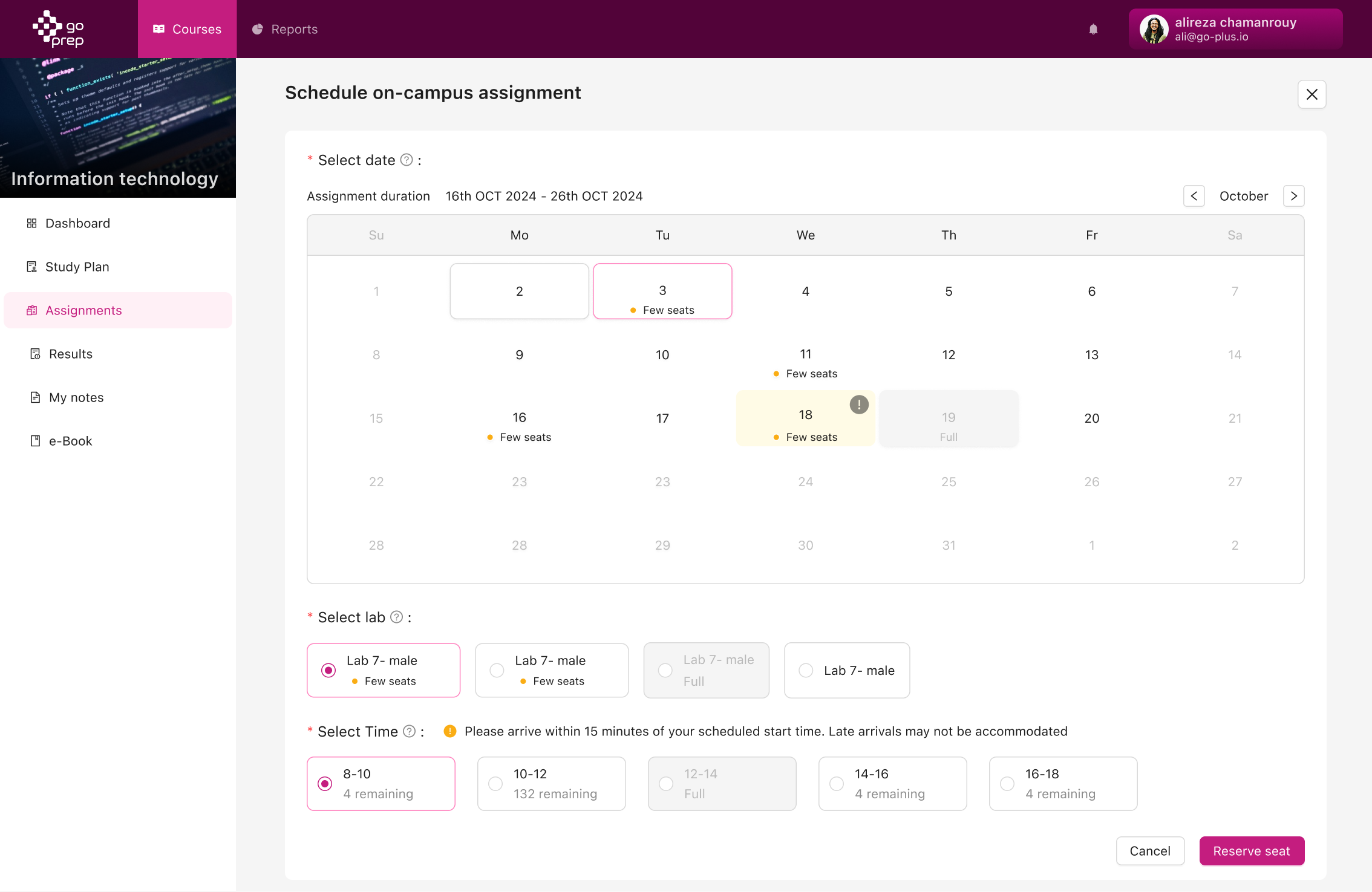Choose the second Lab 7- male option

coord(497,670)
